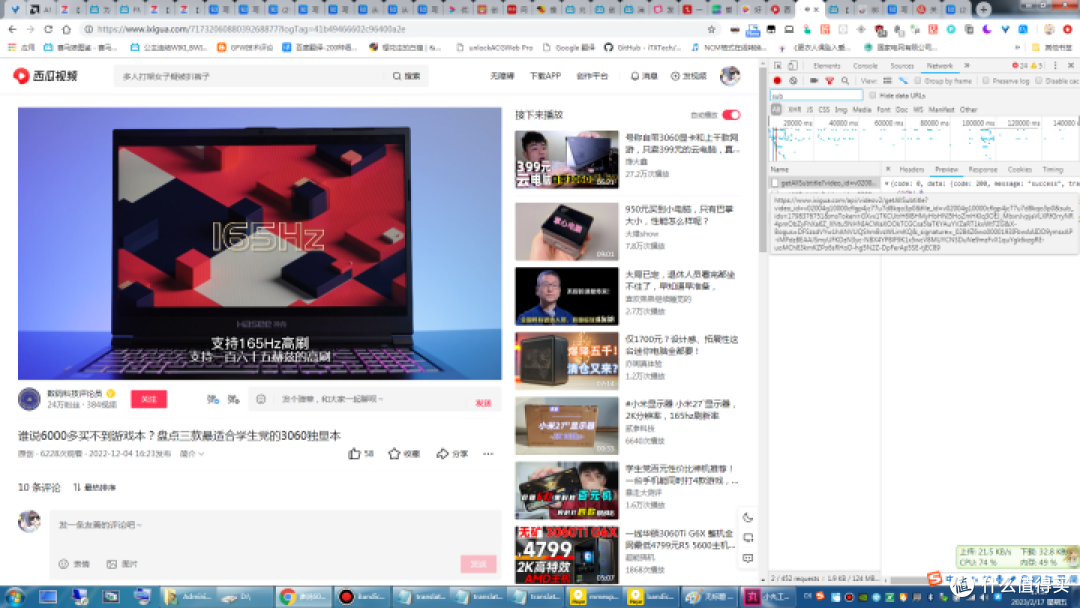Open the Timing tab of the request

pyautogui.click(x=1052, y=169)
